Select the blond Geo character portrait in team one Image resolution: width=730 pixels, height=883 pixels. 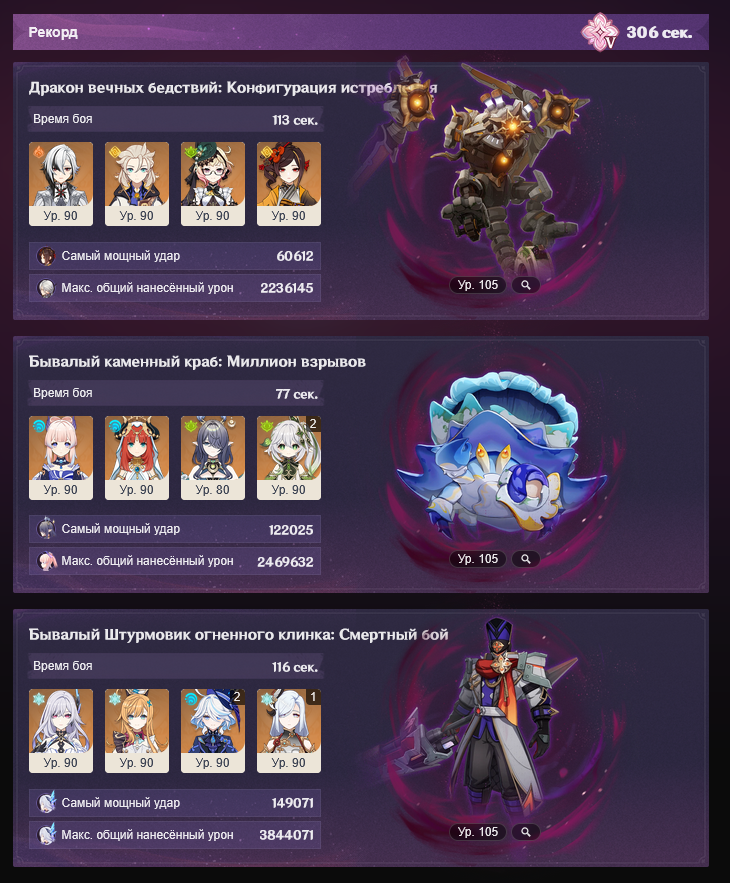(x=137, y=184)
